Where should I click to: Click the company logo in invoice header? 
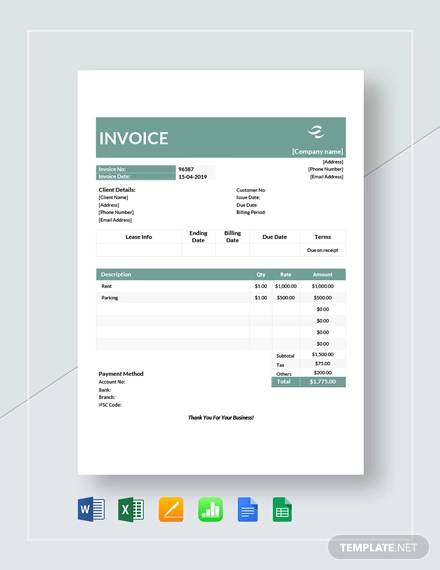(316, 132)
